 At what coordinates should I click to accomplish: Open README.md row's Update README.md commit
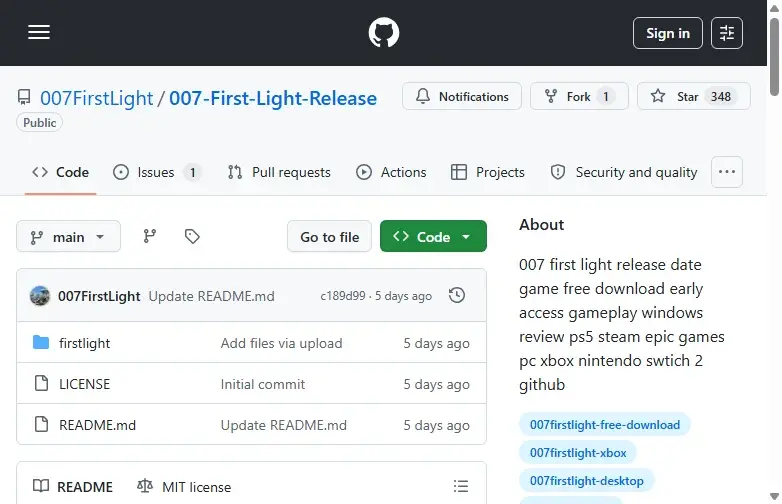point(284,425)
